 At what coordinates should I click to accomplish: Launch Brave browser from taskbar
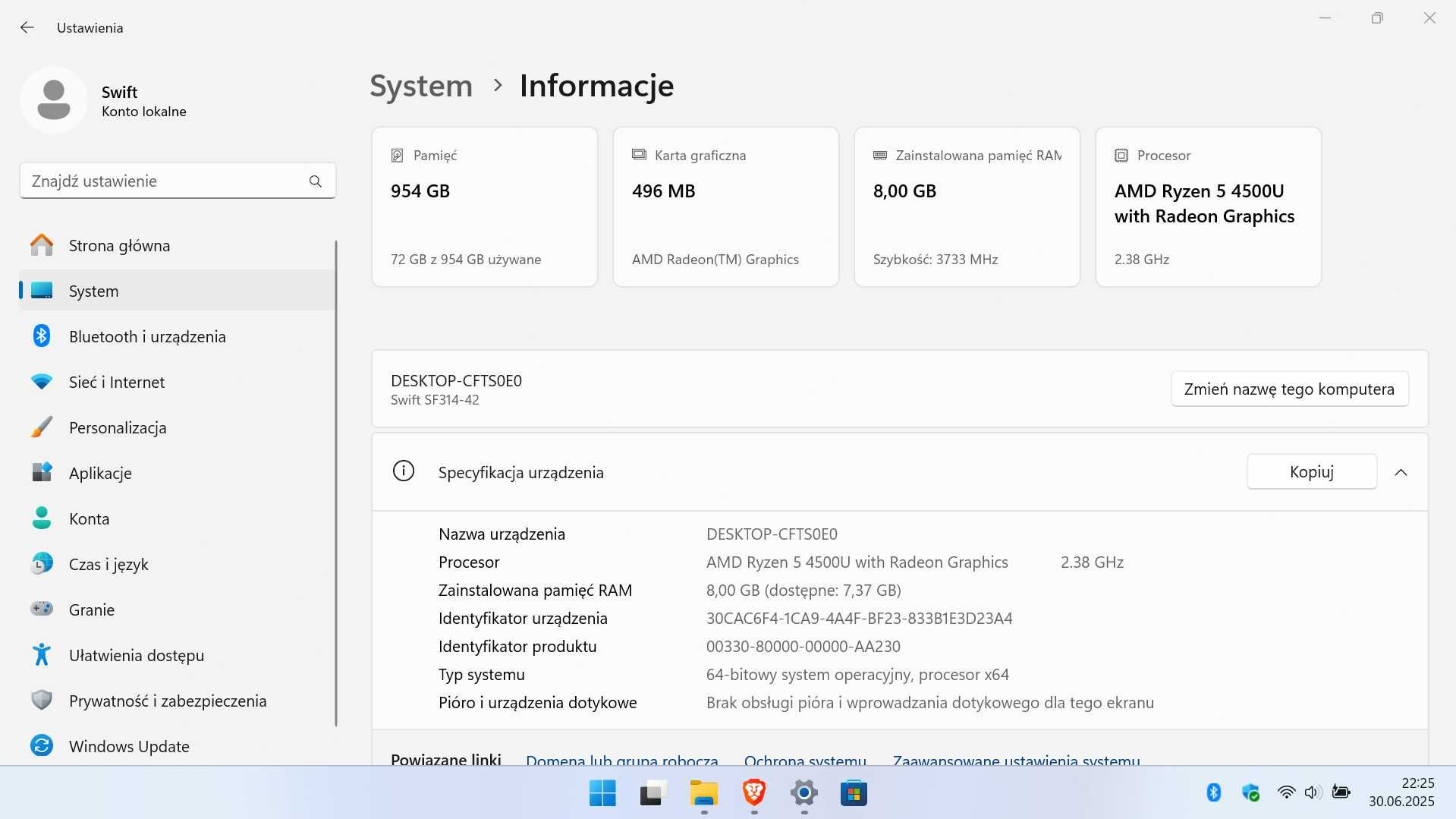pyautogui.click(x=753, y=793)
